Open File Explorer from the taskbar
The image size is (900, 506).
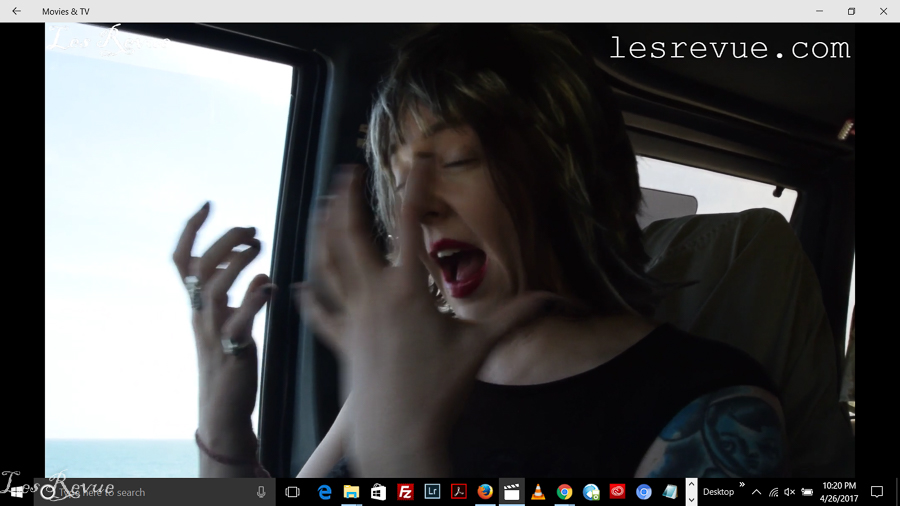click(x=351, y=492)
